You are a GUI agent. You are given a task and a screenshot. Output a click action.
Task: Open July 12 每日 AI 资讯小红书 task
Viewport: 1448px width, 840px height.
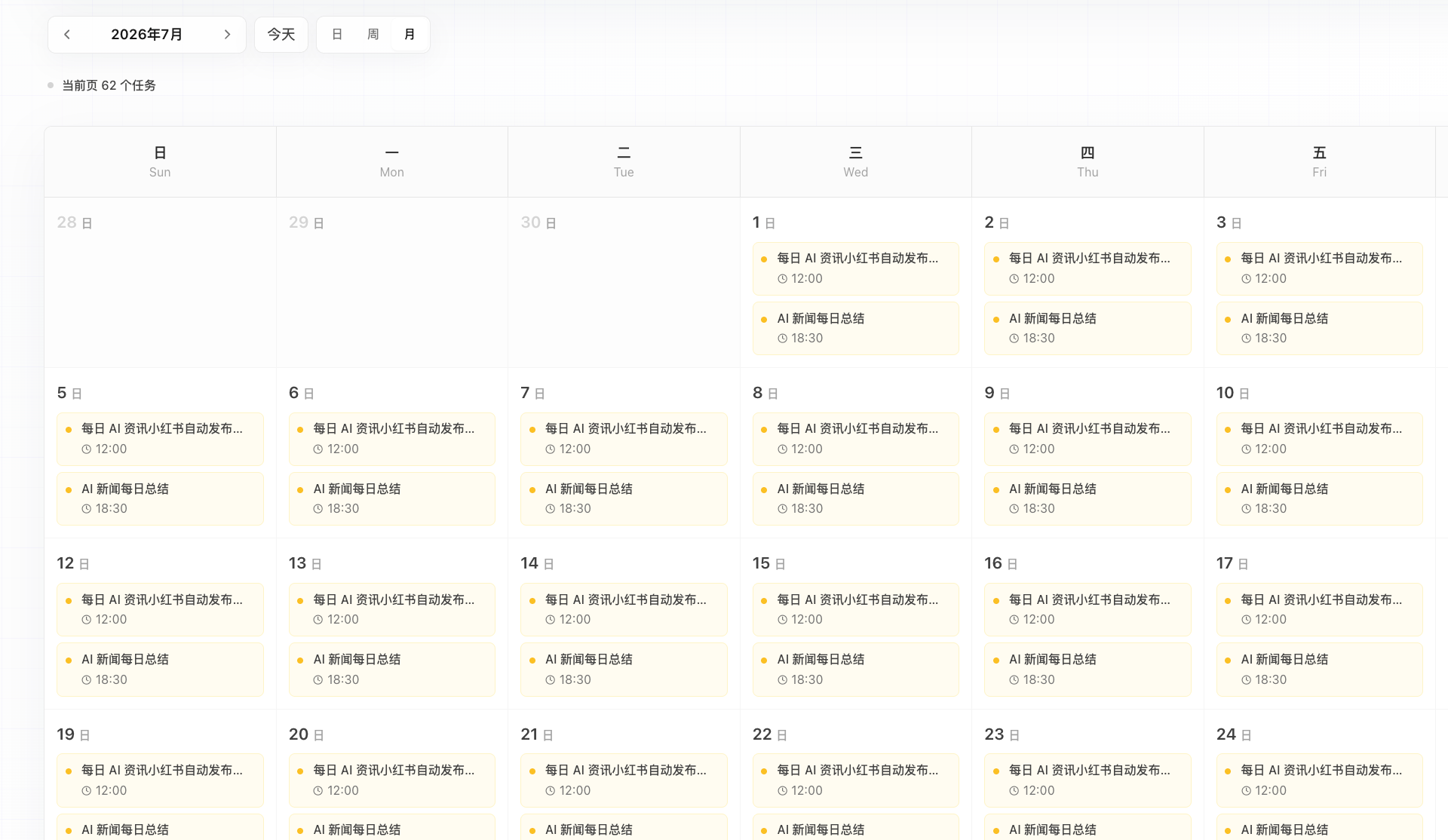tap(160, 609)
